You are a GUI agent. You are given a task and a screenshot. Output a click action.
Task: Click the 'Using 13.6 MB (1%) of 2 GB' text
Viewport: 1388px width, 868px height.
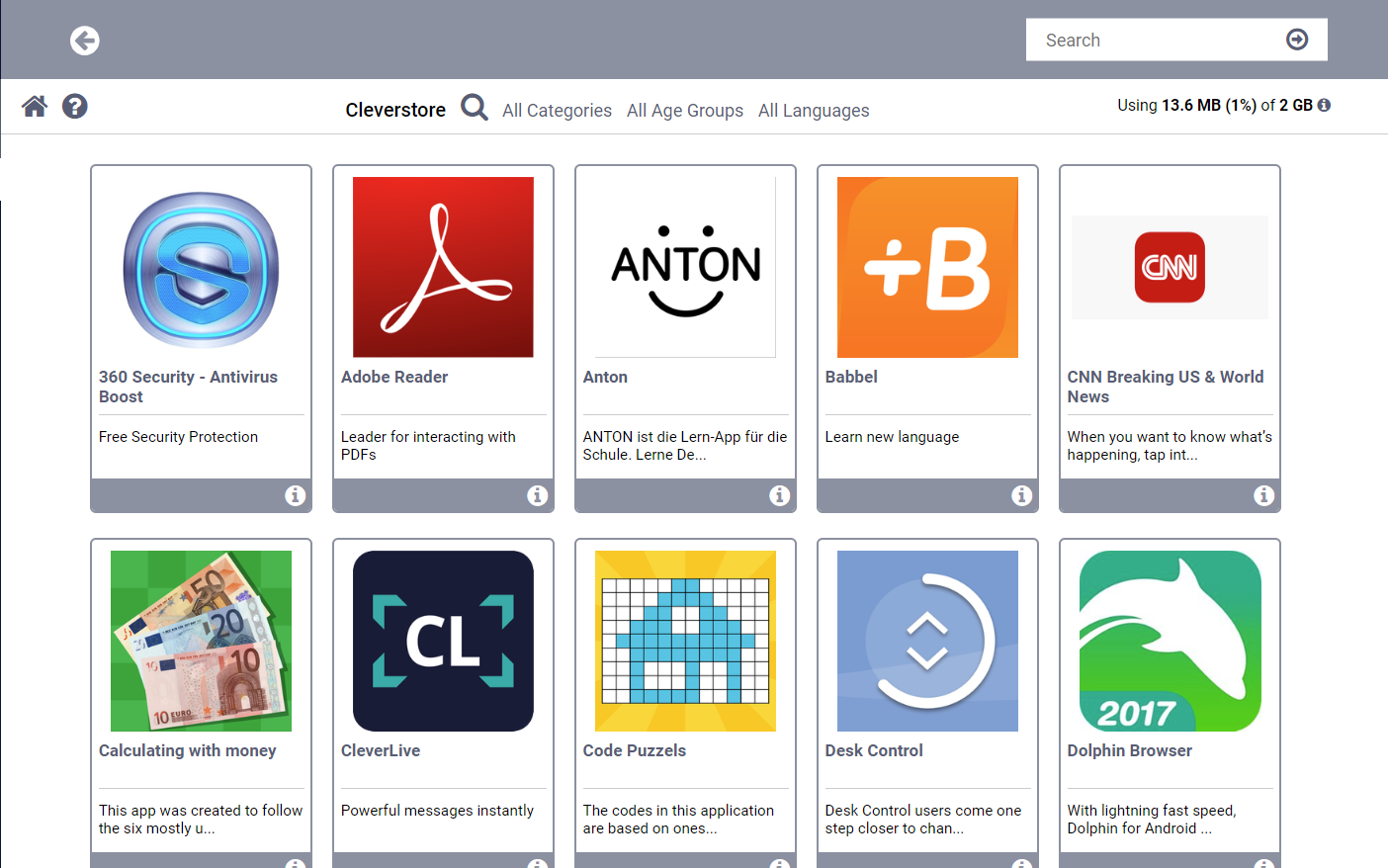tap(1215, 105)
